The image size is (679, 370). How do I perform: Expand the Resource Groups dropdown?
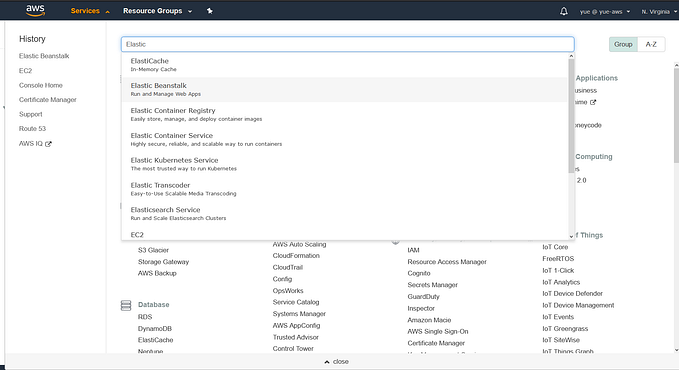(x=158, y=11)
